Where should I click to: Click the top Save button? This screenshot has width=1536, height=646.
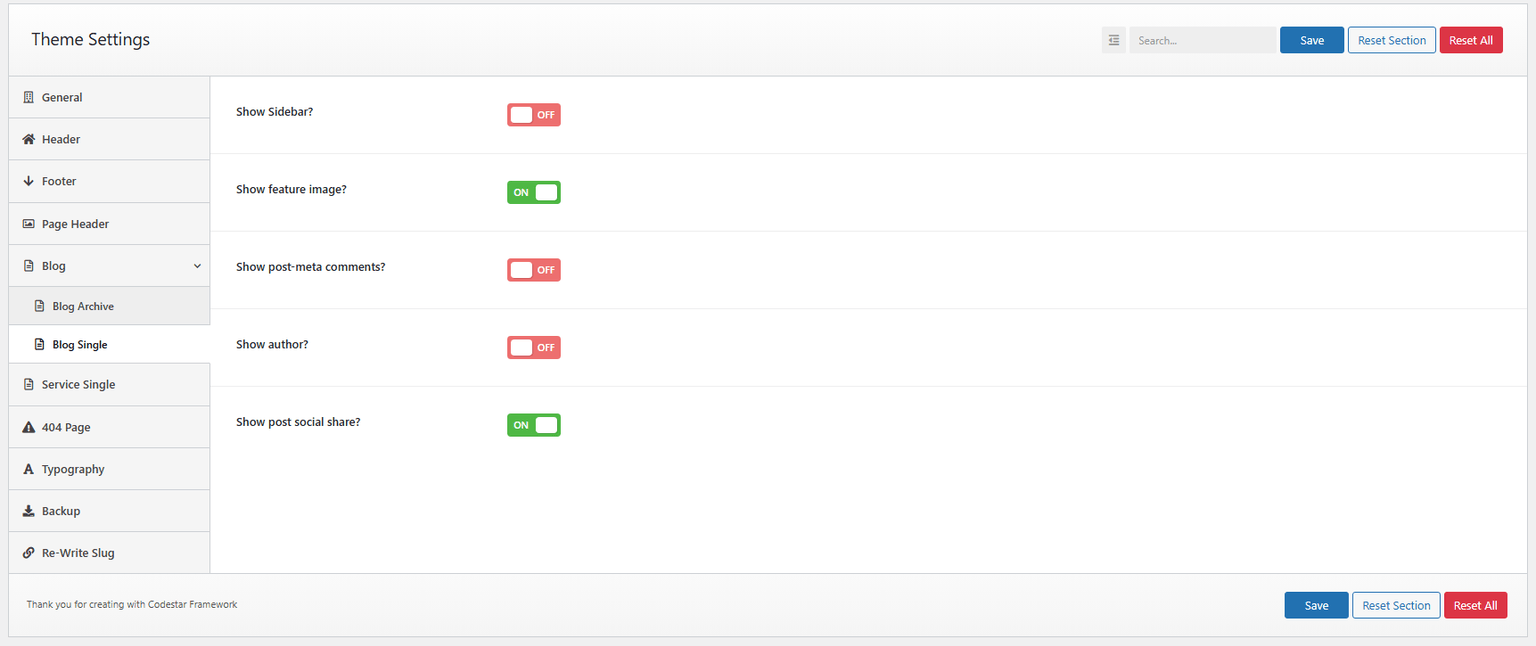pos(1311,39)
